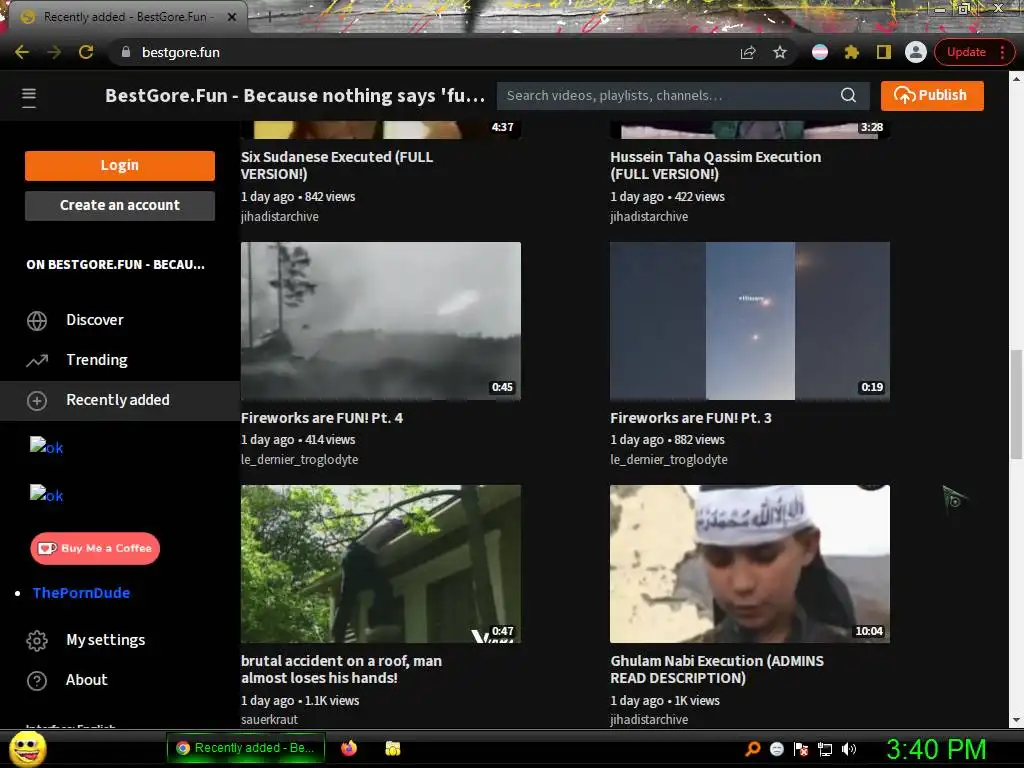Open the round striped extension icon
The width and height of the screenshot is (1024, 768).
[x=820, y=52]
